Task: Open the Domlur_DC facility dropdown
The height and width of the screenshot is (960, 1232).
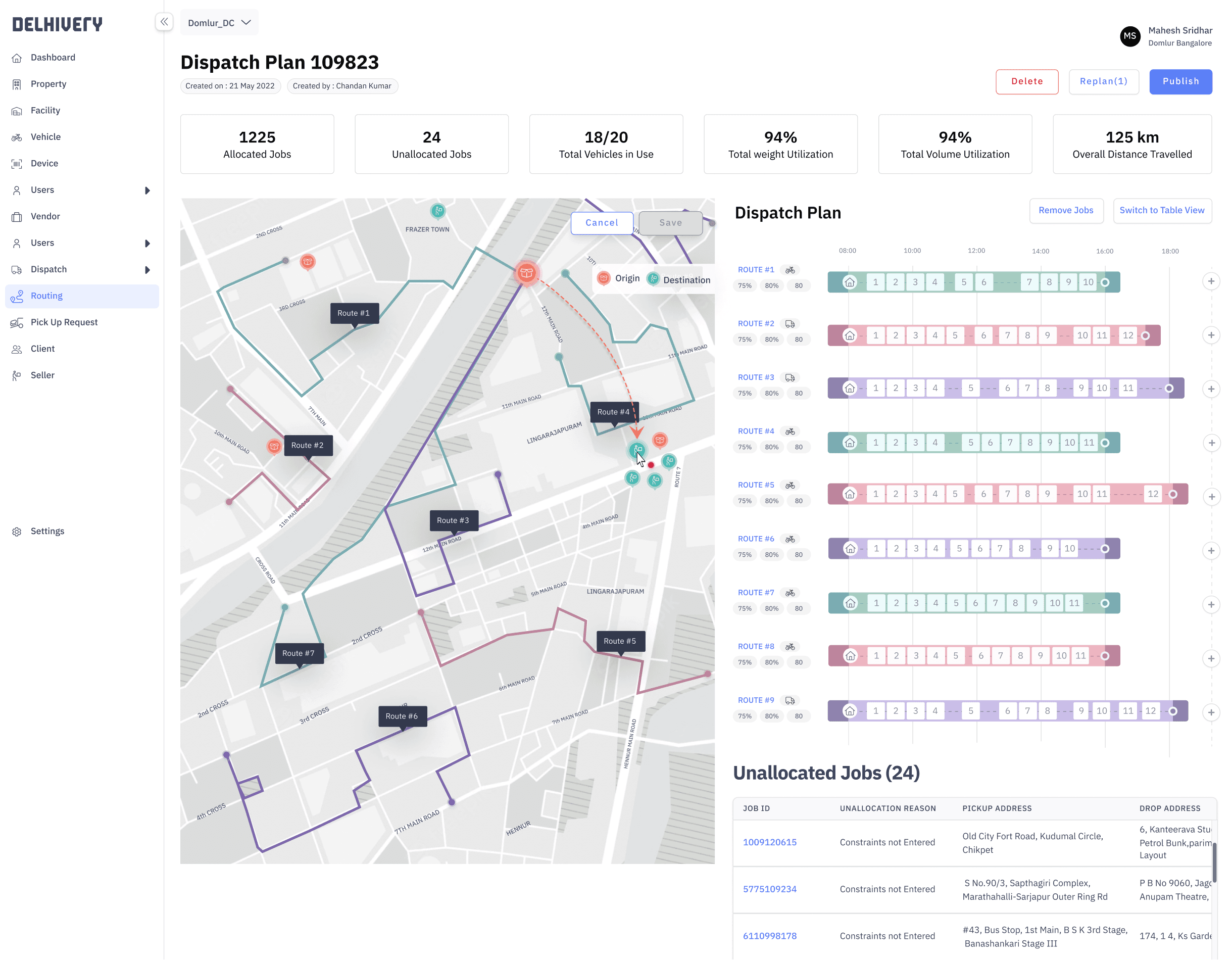Action: click(x=219, y=23)
